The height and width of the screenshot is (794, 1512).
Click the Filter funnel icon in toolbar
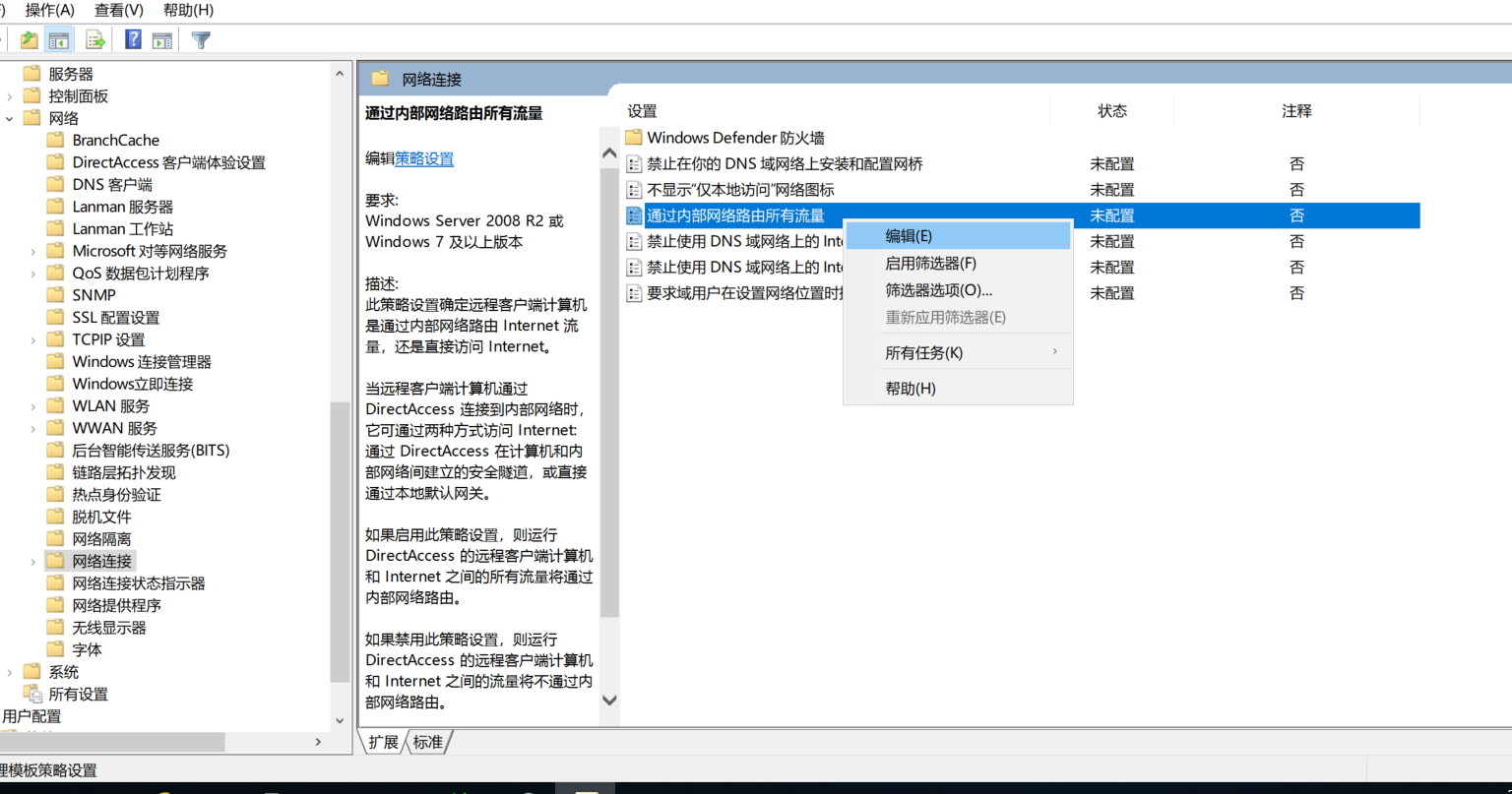[201, 40]
